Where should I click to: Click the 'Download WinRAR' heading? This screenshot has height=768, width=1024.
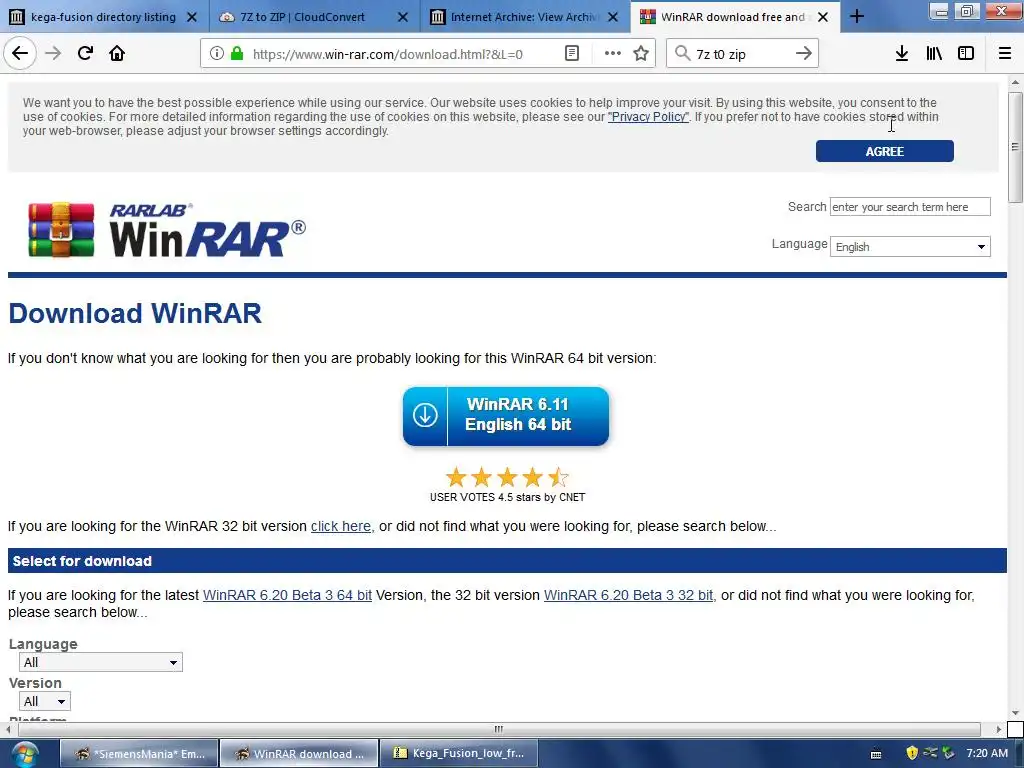coord(135,313)
